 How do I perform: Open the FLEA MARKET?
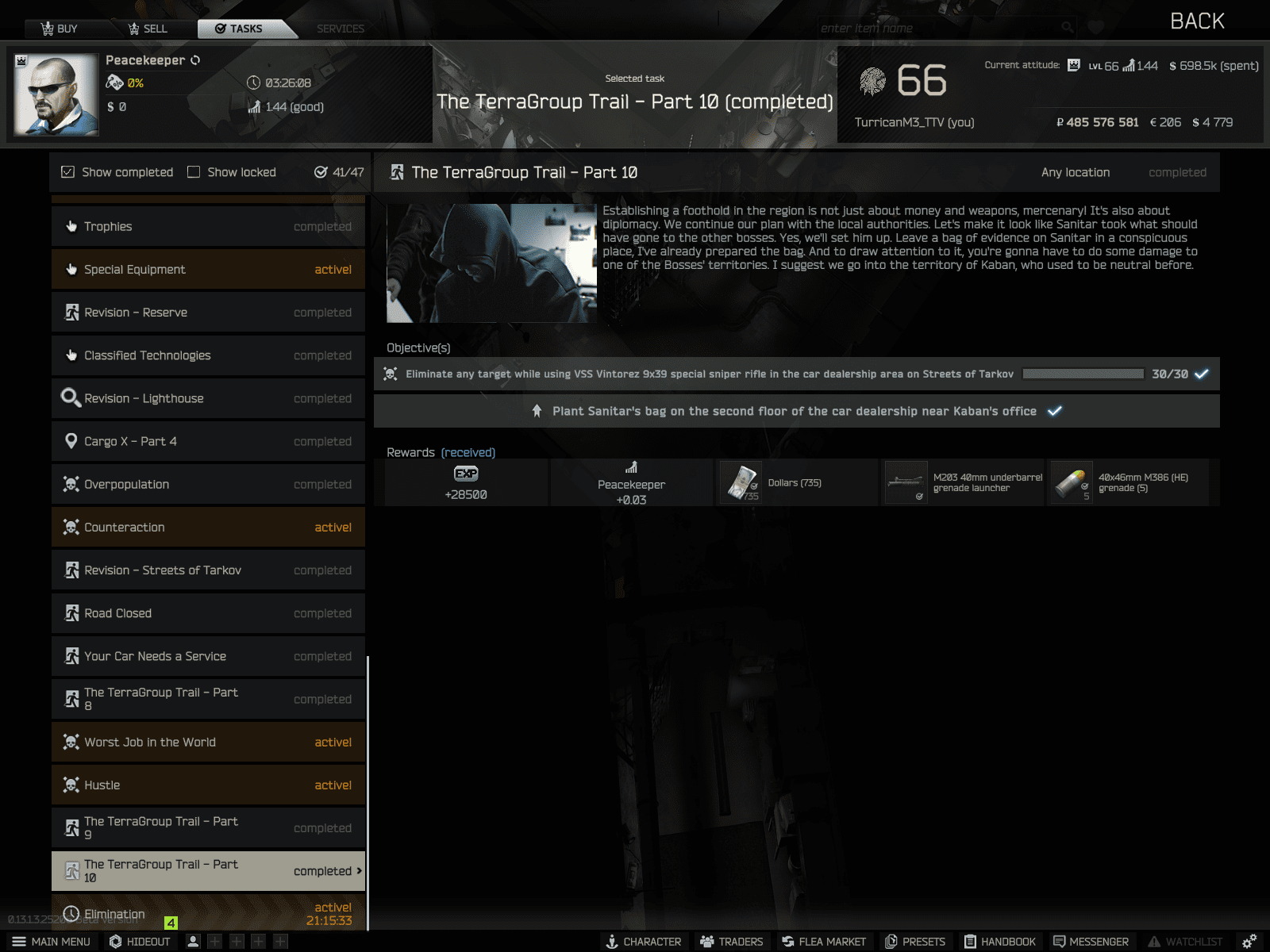pos(824,942)
